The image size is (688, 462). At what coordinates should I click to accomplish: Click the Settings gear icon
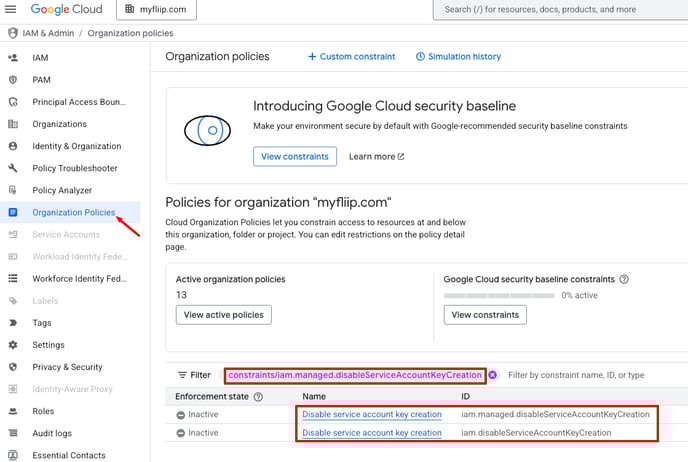(x=13, y=345)
